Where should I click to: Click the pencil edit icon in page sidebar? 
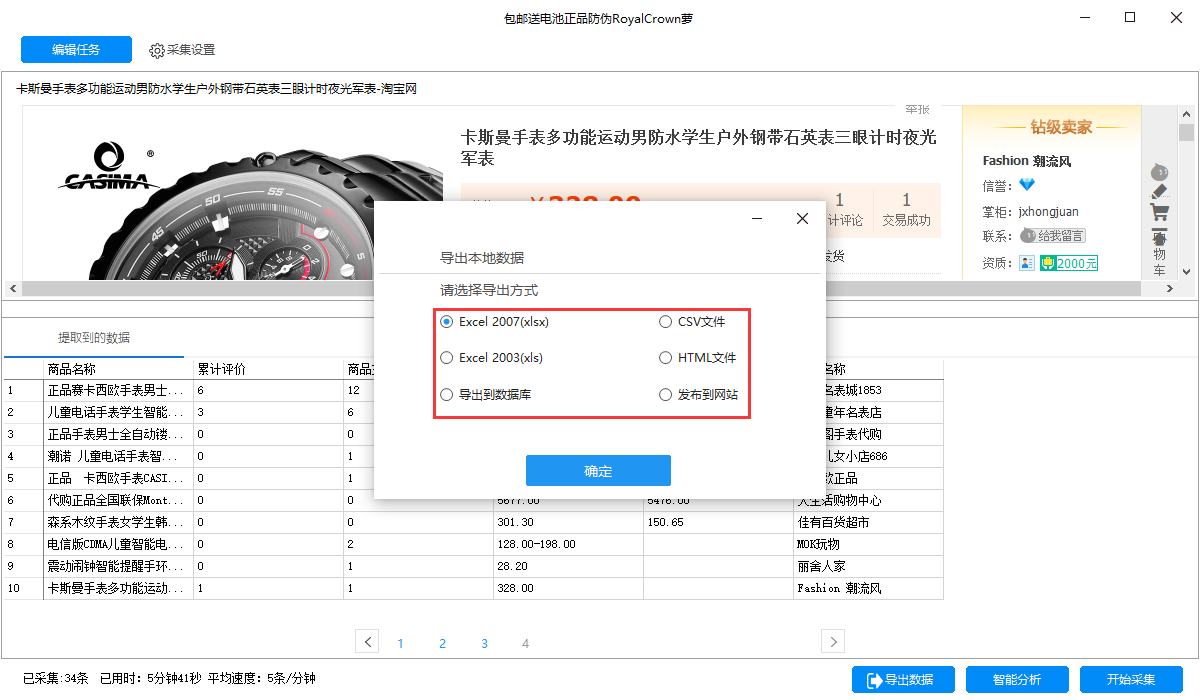coord(1159,191)
